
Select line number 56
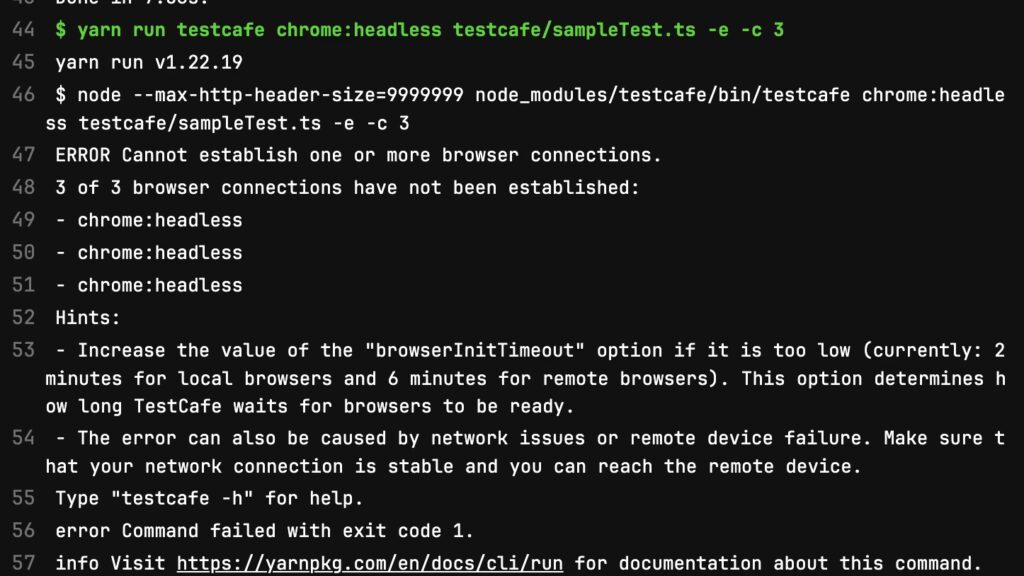pyautogui.click(x=24, y=531)
